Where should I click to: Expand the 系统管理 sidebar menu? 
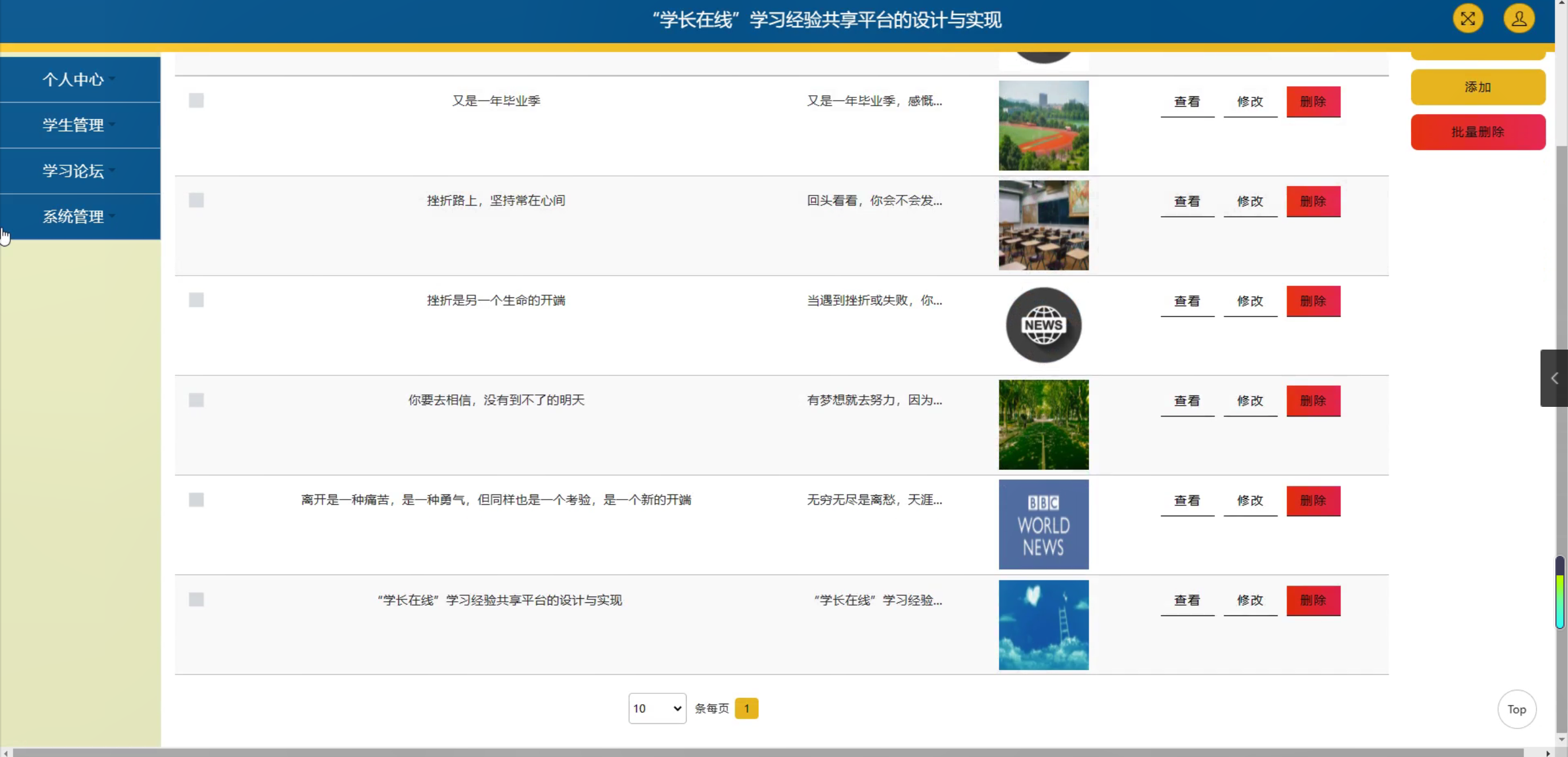pos(73,217)
